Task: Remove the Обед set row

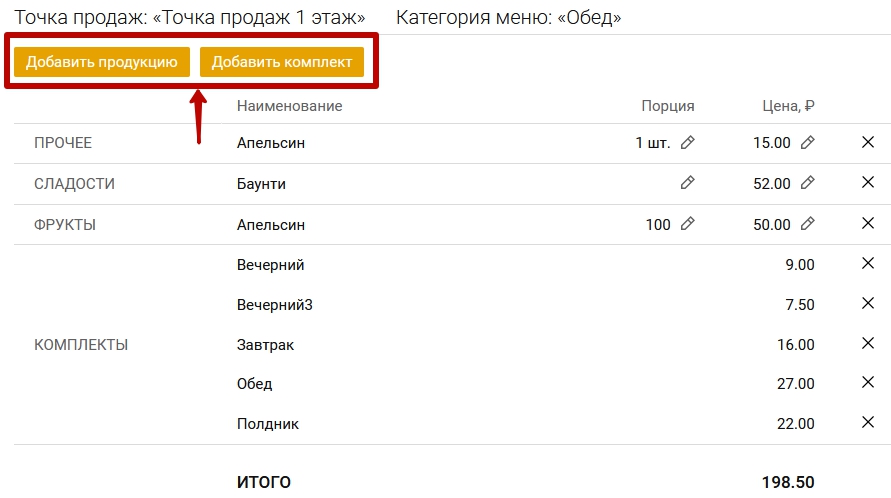Action: tap(868, 383)
